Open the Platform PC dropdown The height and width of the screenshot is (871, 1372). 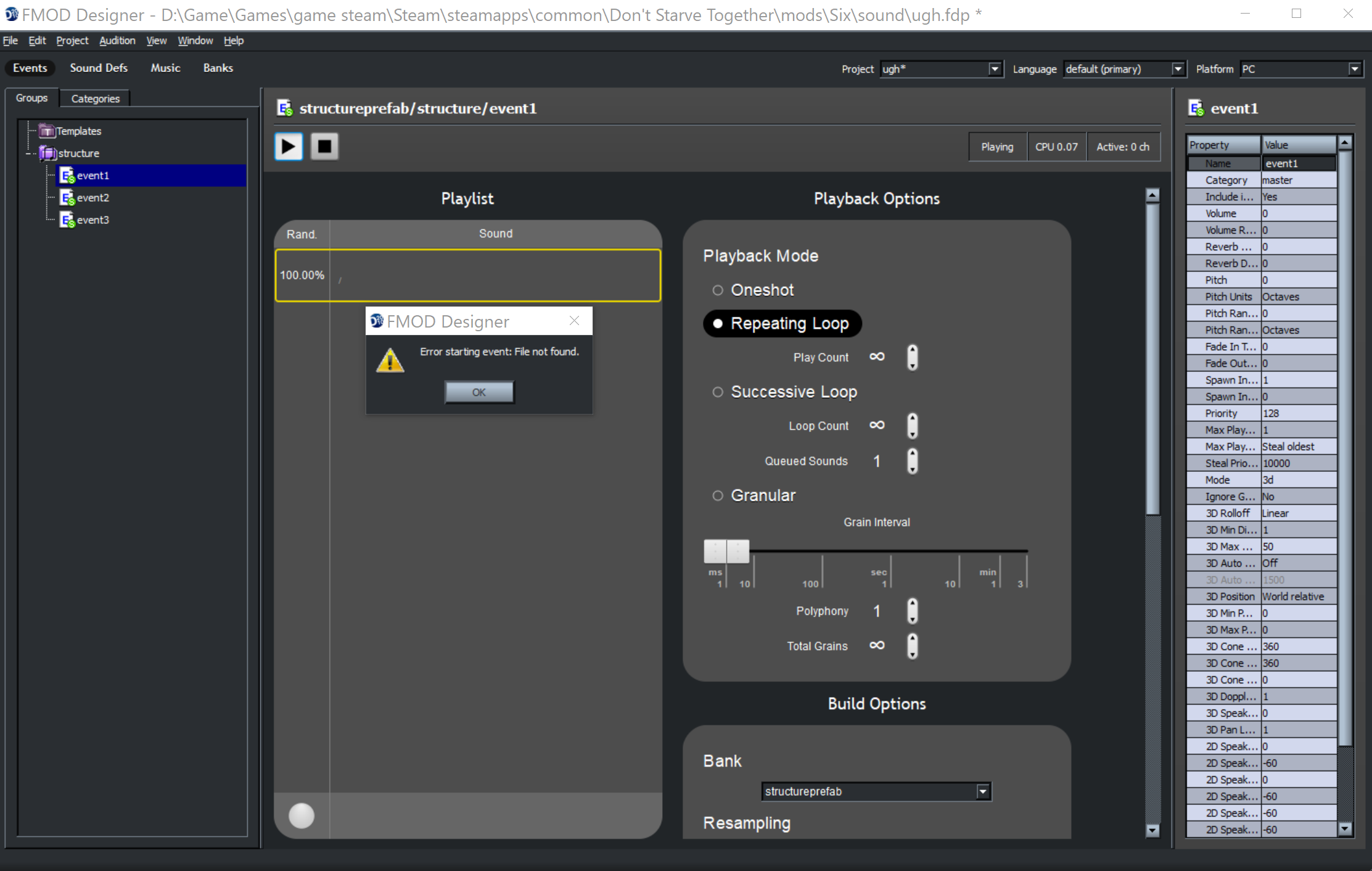coord(1354,69)
